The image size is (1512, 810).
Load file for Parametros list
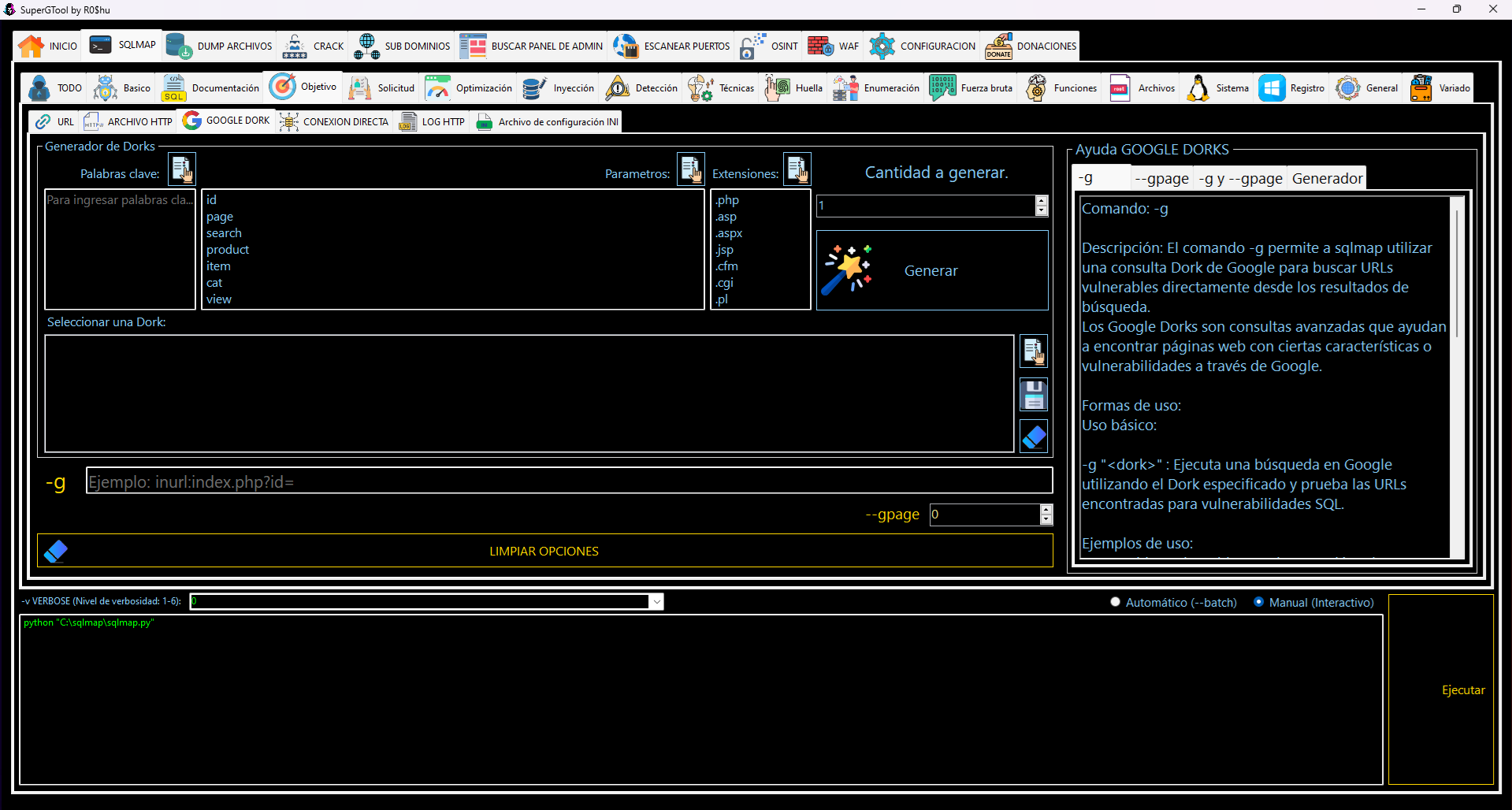point(691,169)
